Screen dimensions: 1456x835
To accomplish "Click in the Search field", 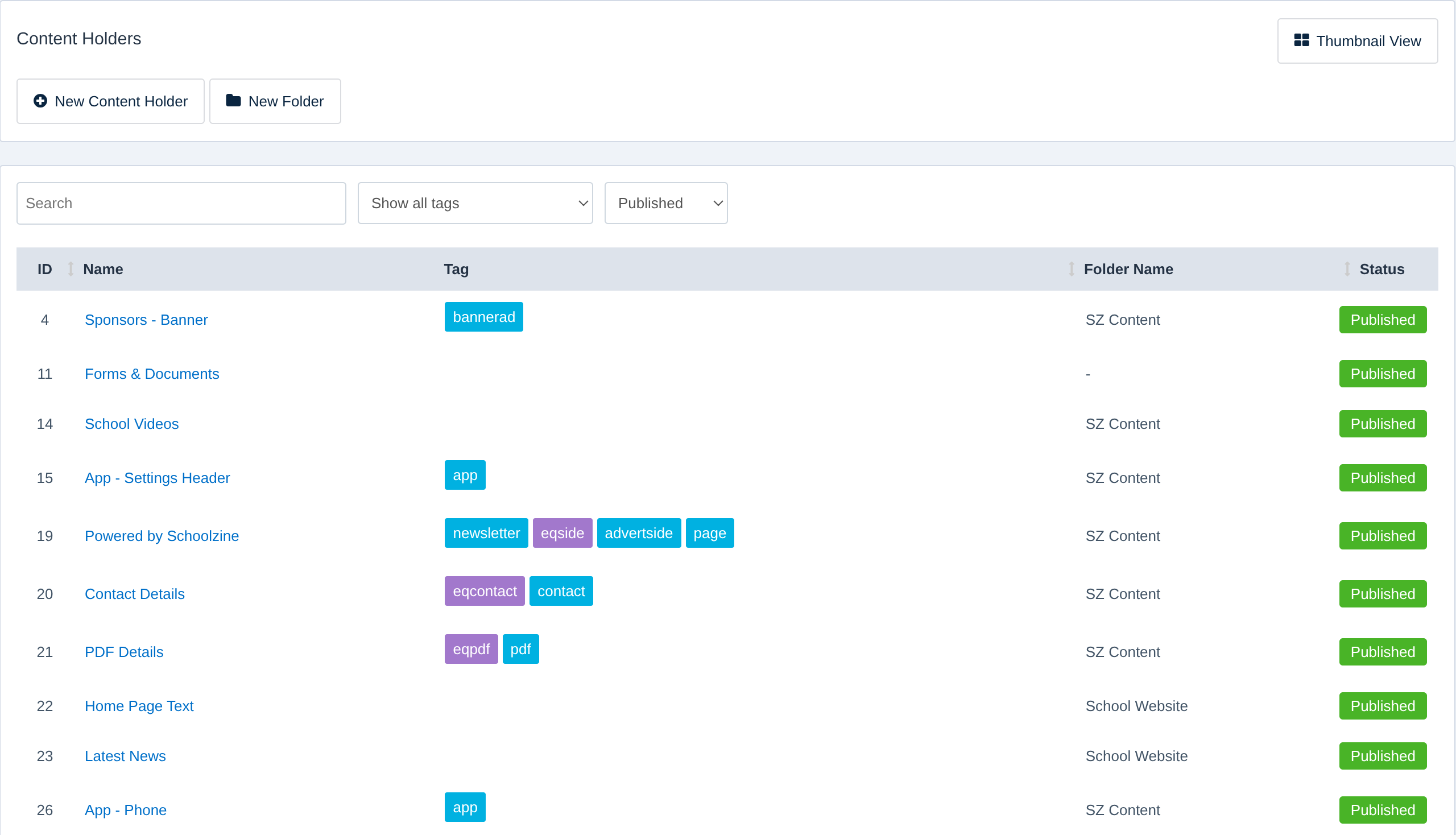I will click(x=181, y=203).
